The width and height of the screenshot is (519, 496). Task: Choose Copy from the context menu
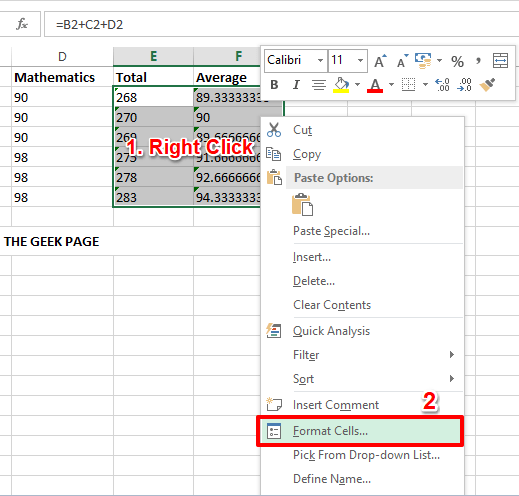point(362,154)
